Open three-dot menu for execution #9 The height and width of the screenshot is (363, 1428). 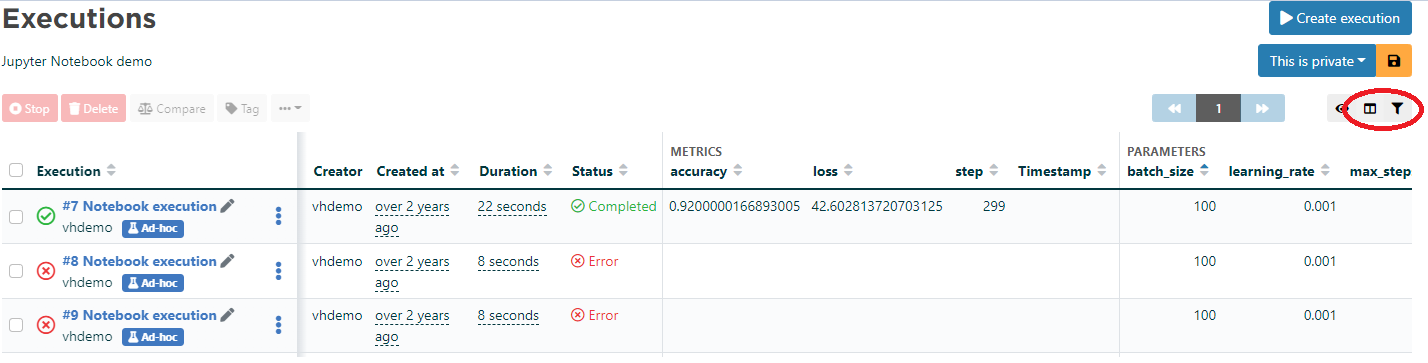point(279,325)
